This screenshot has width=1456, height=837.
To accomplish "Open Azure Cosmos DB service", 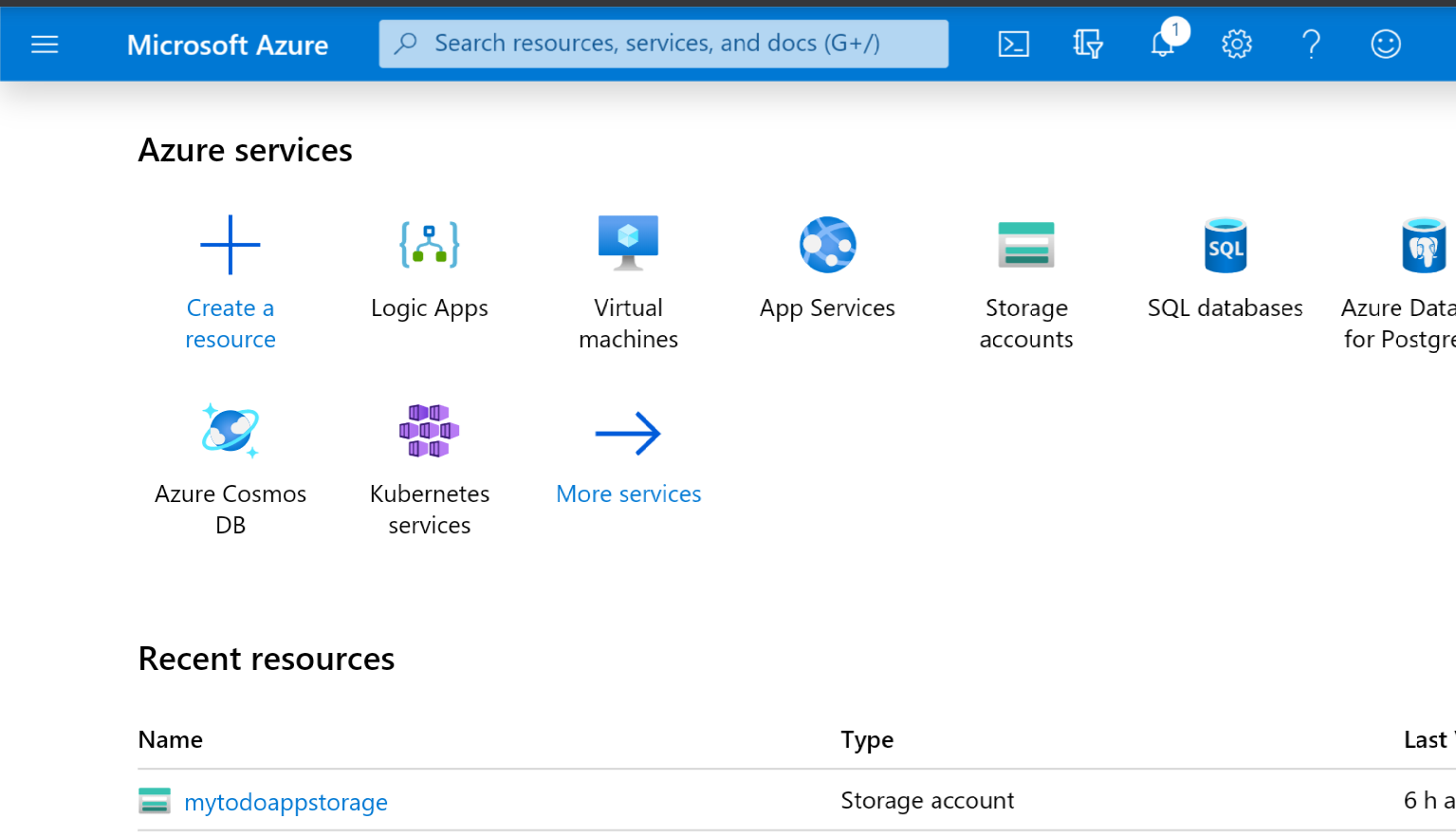I will pos(230,431).
